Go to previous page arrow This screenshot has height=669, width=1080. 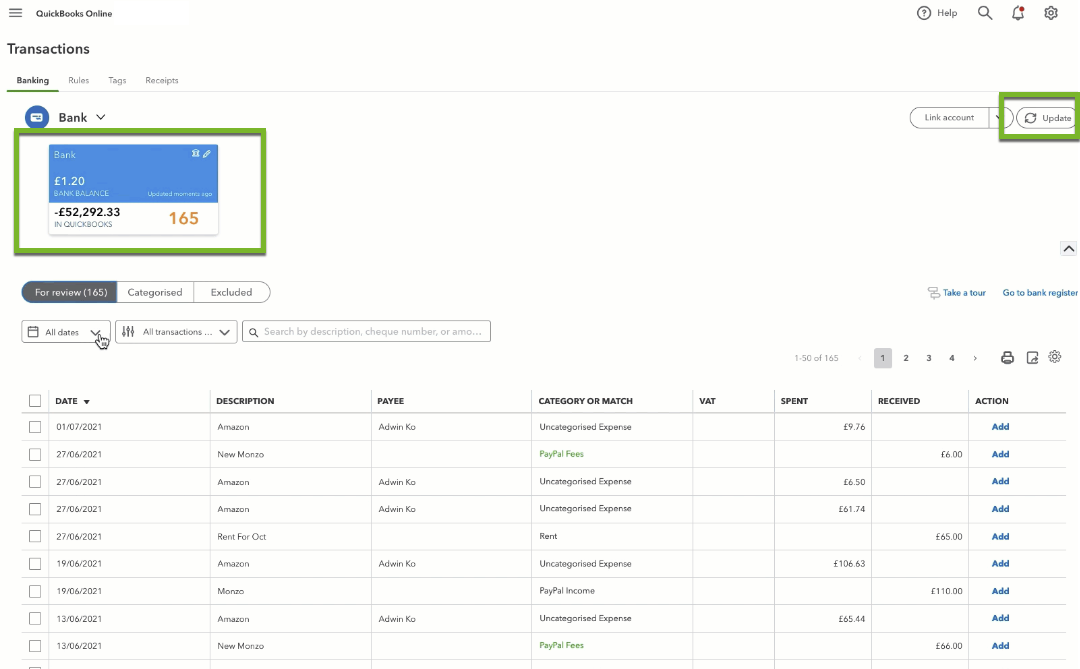coord(859,358)
